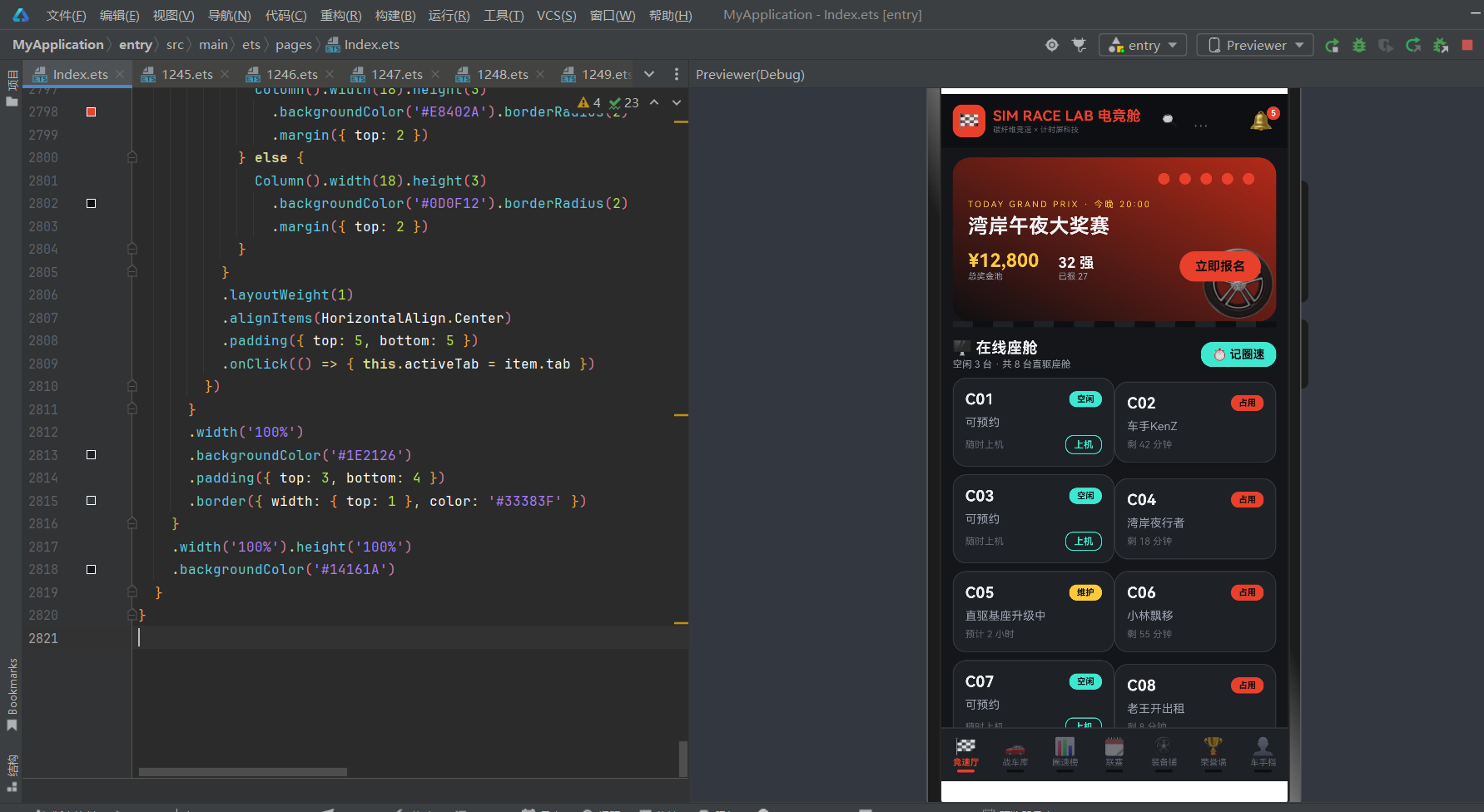Click the red Stop square icon
This screenshot has height=812, width=1484.
pyautogui.click(x=1467, y=45)
